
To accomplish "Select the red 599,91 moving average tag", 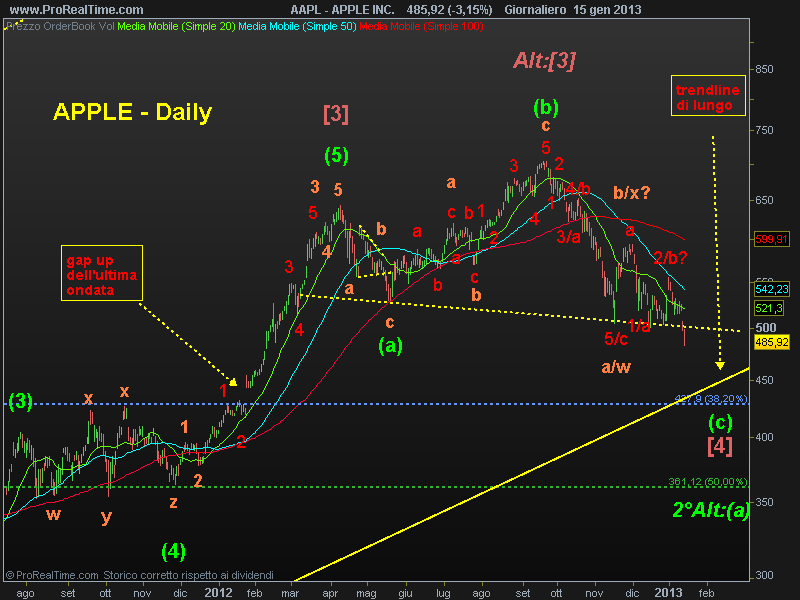I will (771, 239).
